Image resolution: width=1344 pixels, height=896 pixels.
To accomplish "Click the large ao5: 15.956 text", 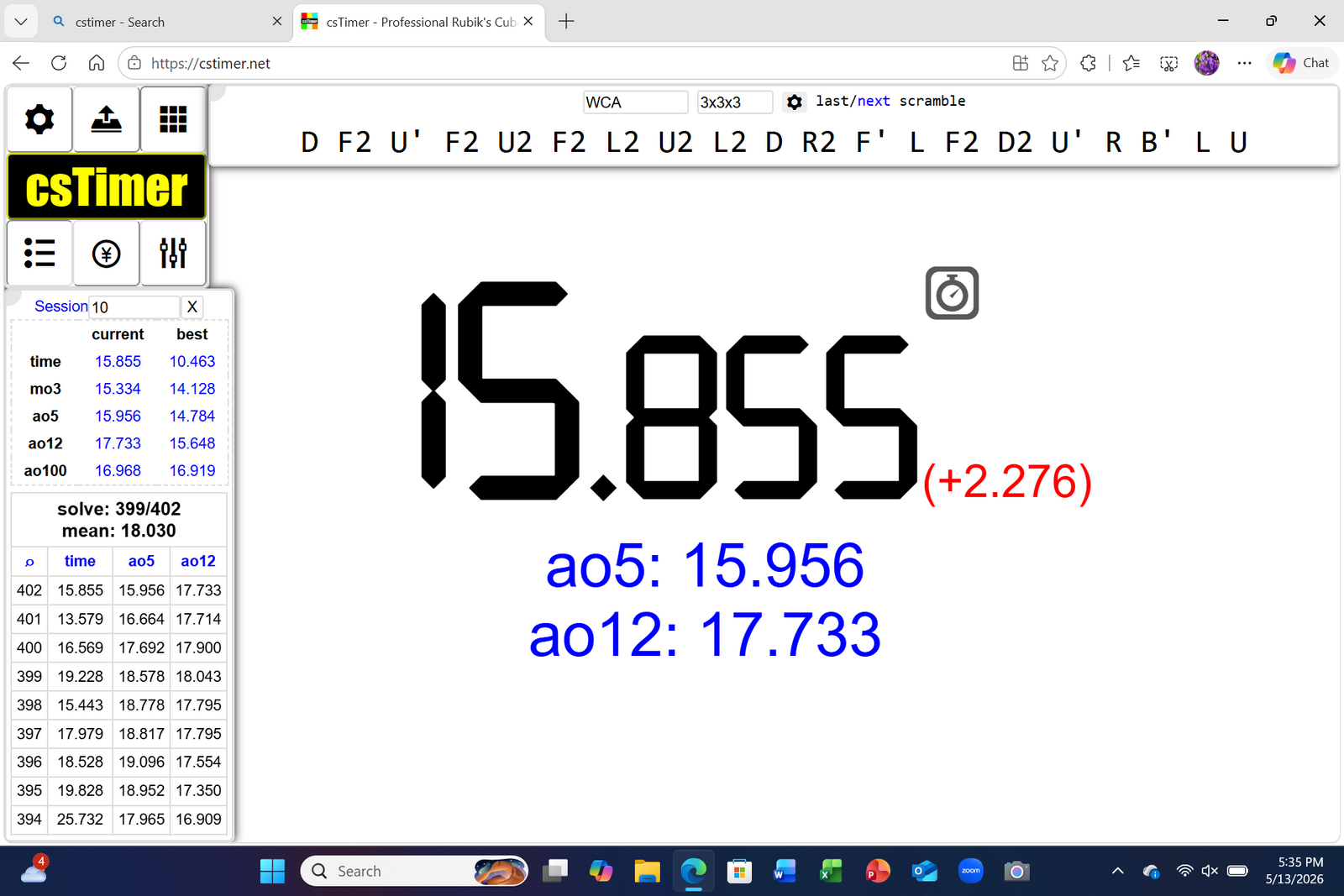I will [x=705, y=565].
